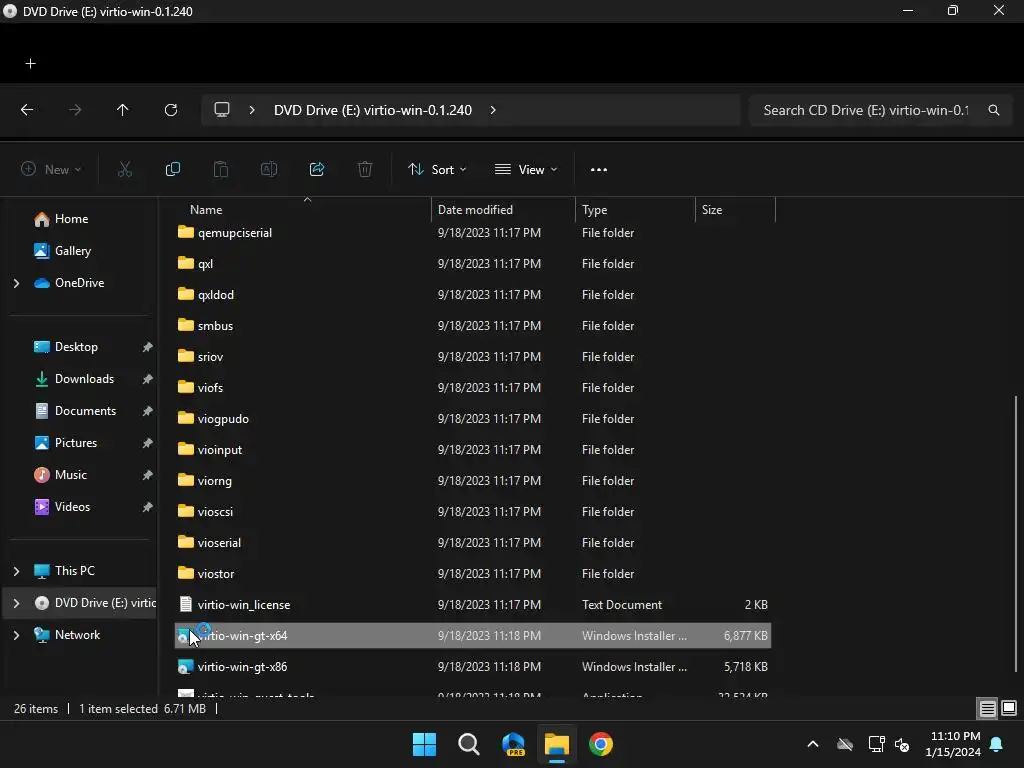This screenshot has height=768, width=1024.
Task: Open the View dropdown menu
Action: click(x=526, y=169)
